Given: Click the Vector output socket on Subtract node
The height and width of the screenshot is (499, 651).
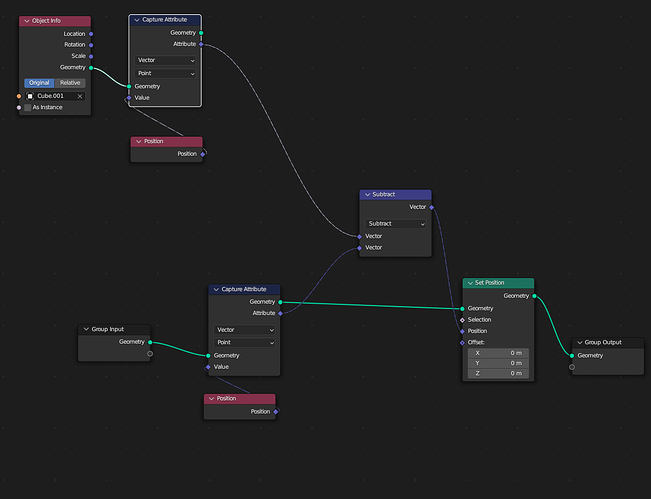Looking at the screenshot, I should tap(432, 207).
